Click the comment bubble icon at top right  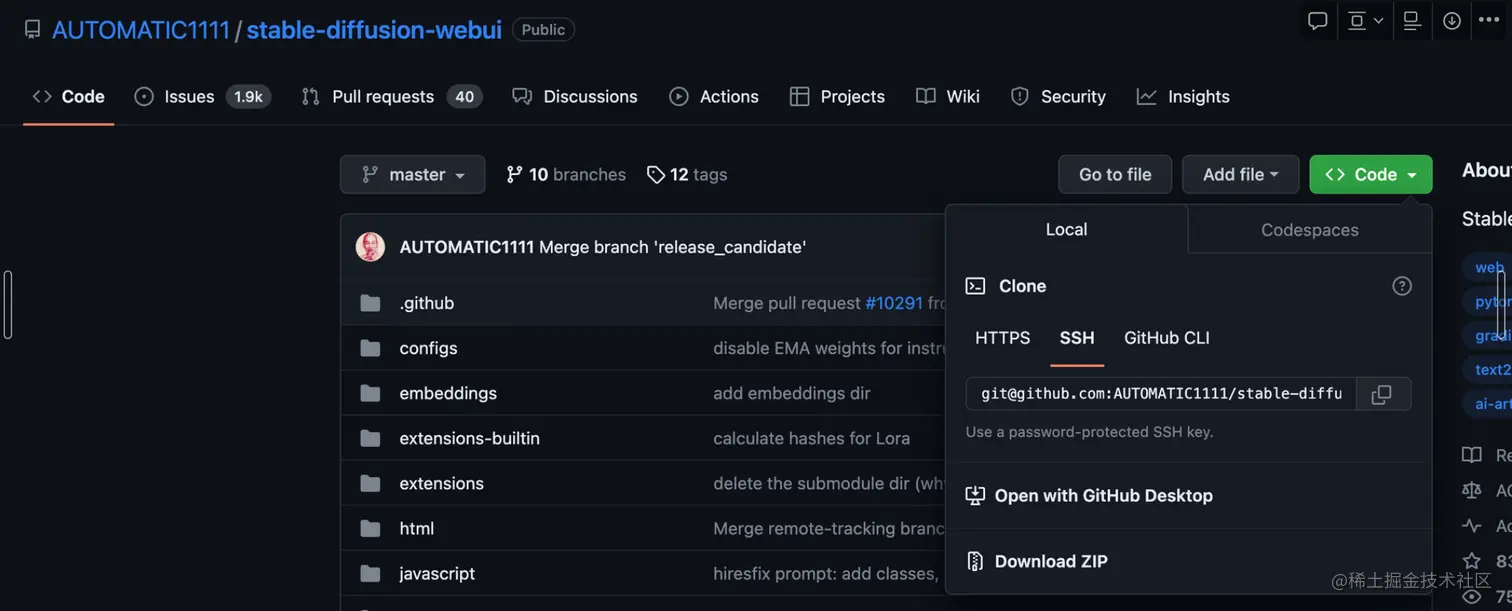[x=1318, y=21]
